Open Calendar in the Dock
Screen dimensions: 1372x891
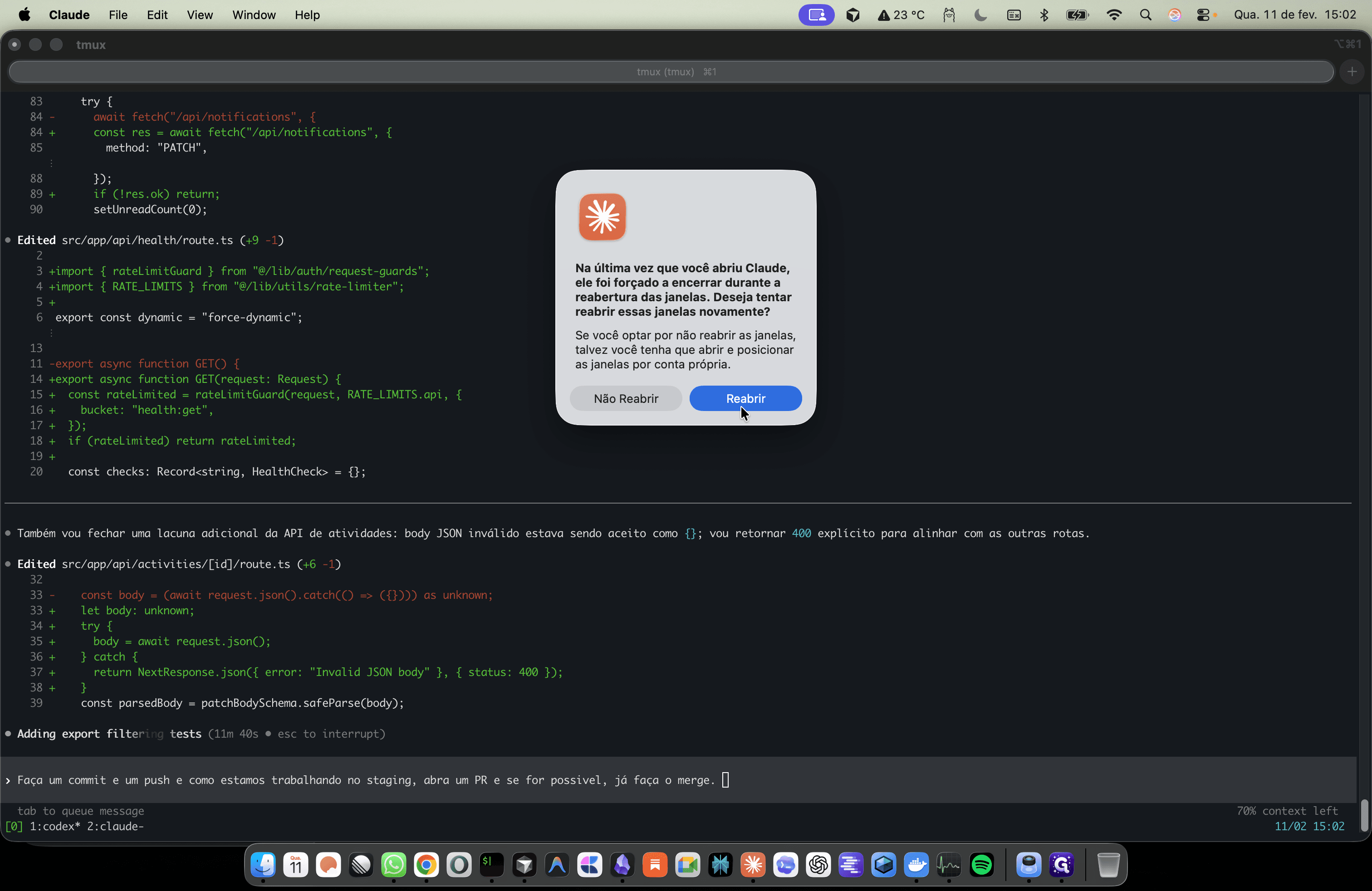tap(296, 865)
